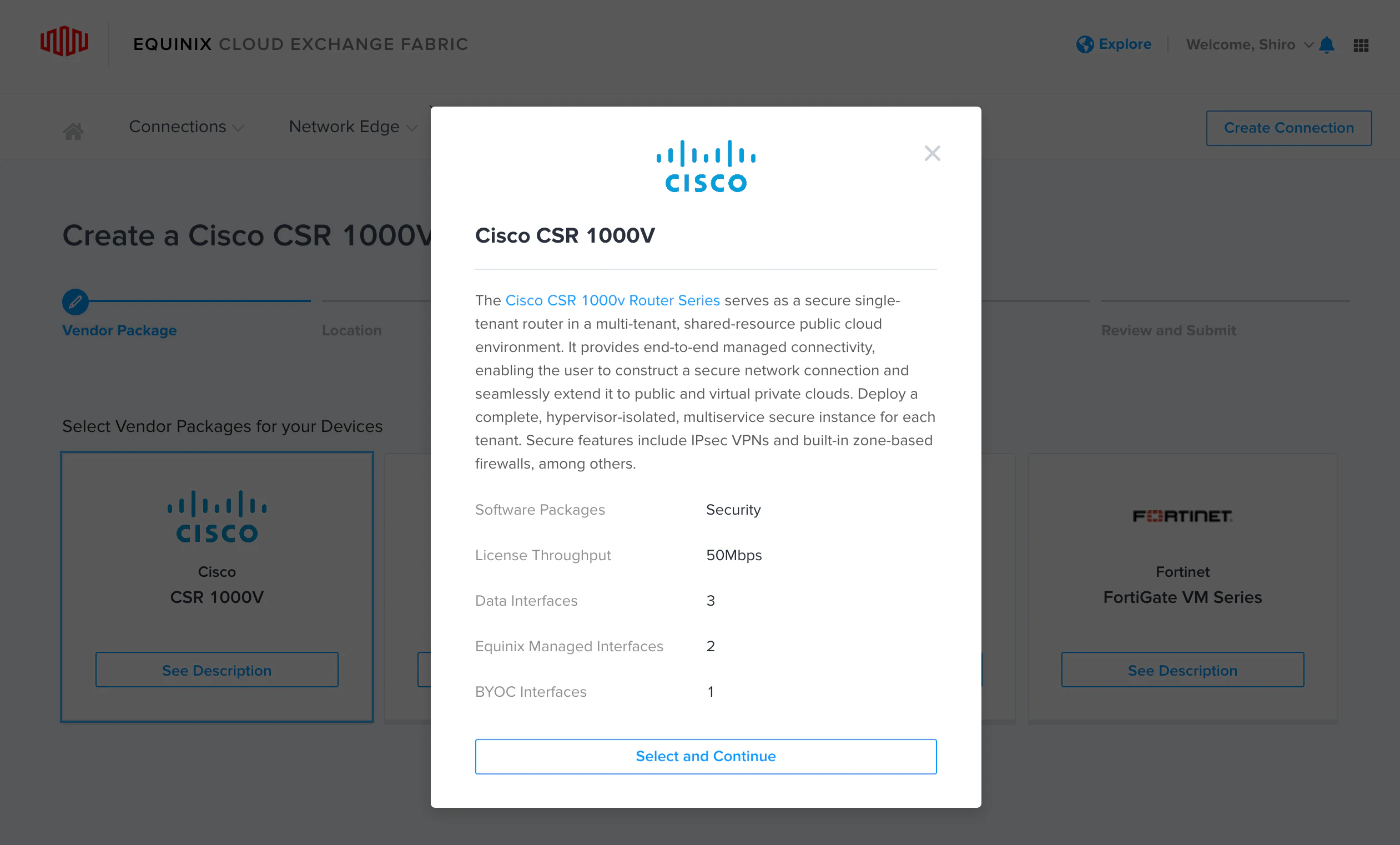
Task: Click the pencil icon above Vendor Package
Action: 74,303
